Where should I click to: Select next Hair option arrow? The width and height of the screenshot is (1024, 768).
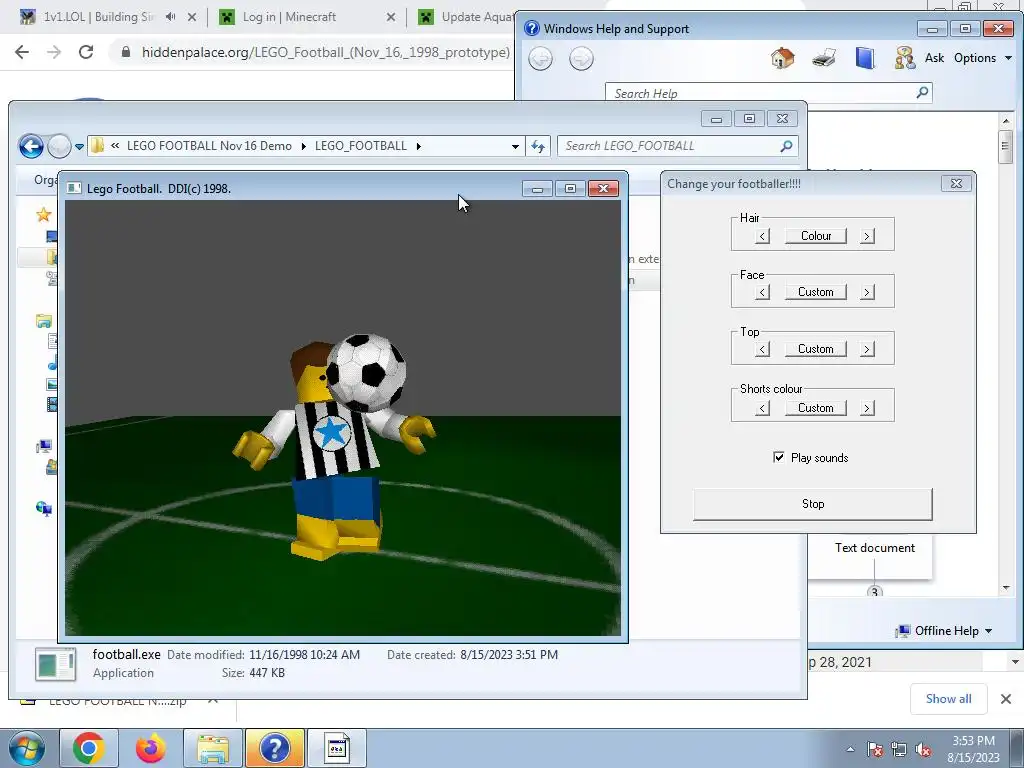click(867, 236)
